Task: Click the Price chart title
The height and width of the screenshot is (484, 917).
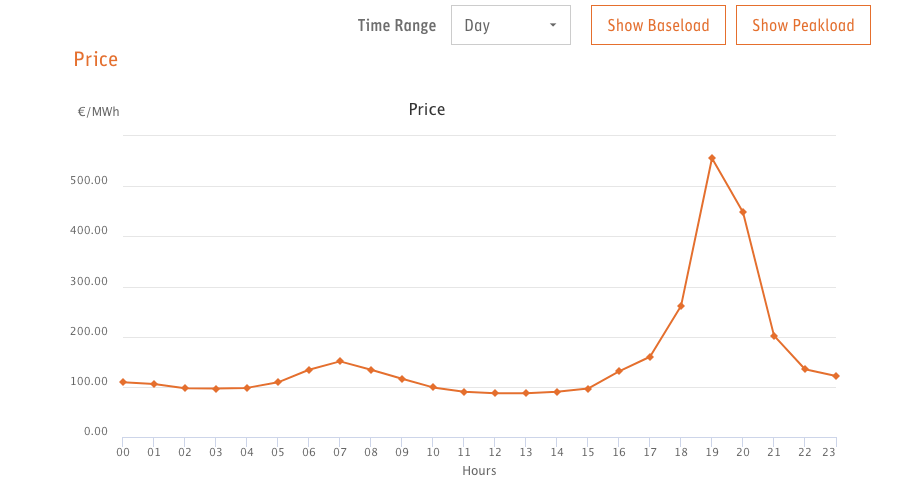Action: [x=427, y=110]
